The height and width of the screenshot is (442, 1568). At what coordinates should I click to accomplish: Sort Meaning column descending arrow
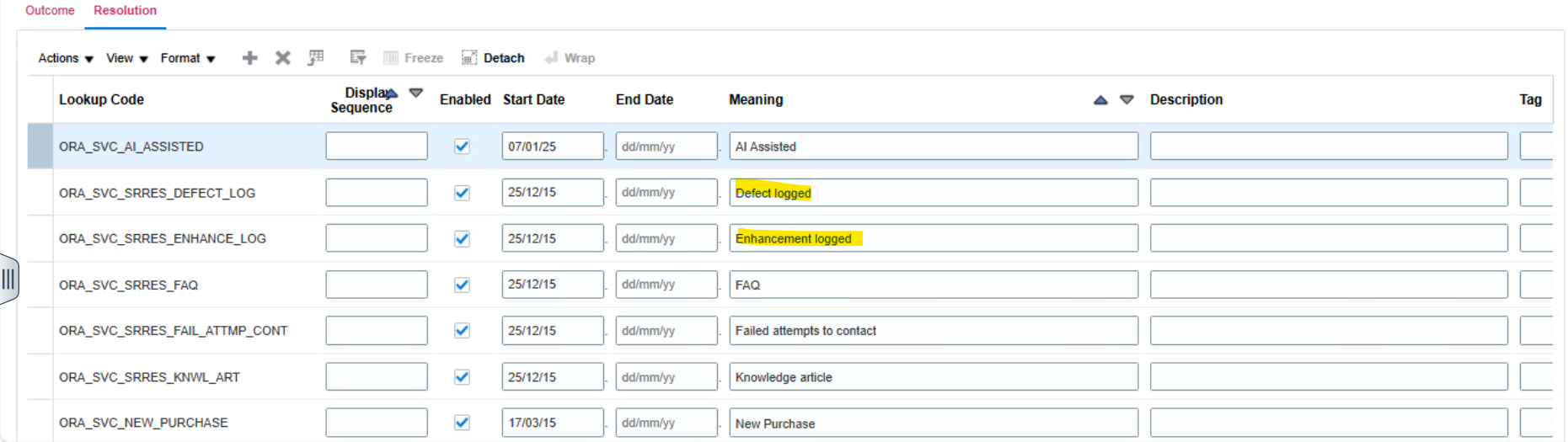click(1126, 100)
